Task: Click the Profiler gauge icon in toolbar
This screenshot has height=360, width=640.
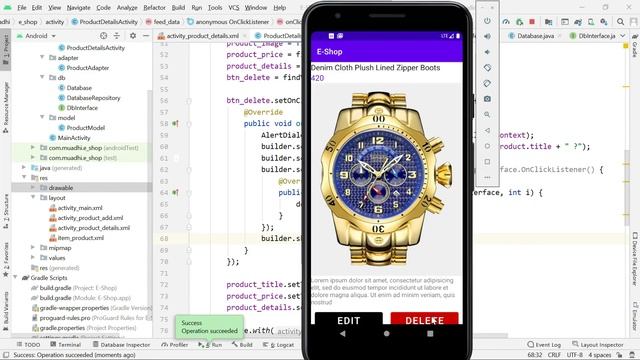Action: [x=506, y=22]
